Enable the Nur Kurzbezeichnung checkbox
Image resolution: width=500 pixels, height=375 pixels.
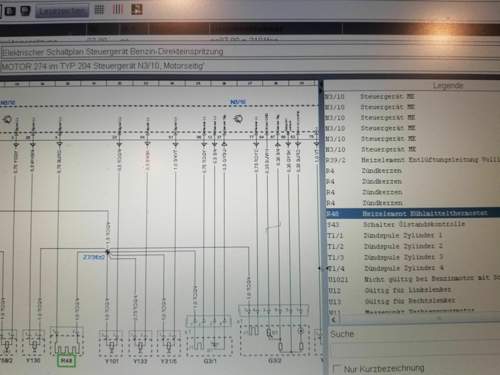(337, 369)
